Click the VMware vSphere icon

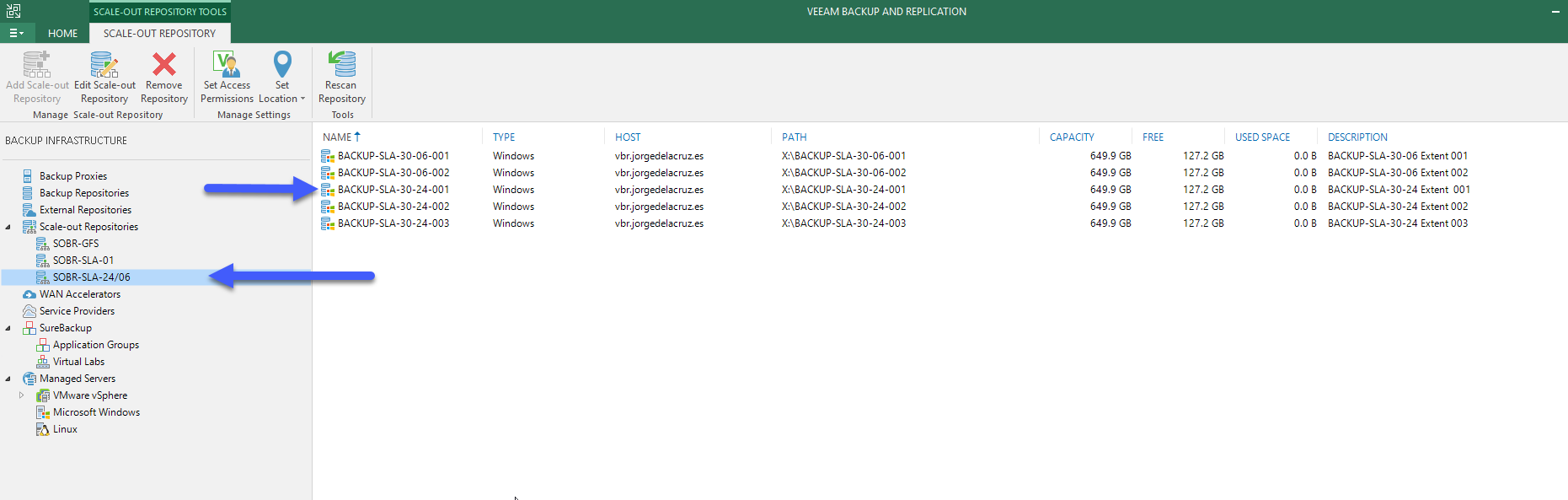(x=42, y=395)
